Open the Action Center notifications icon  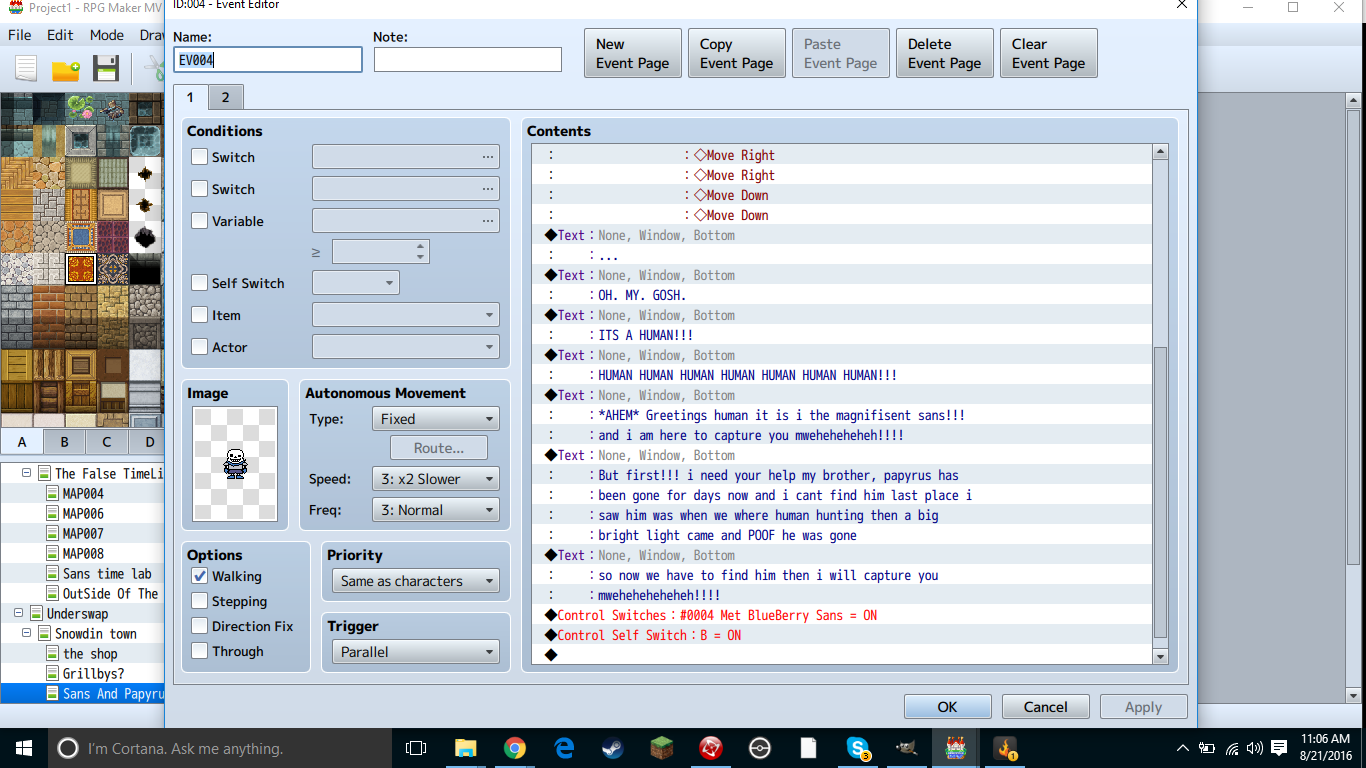point(1279,748)
